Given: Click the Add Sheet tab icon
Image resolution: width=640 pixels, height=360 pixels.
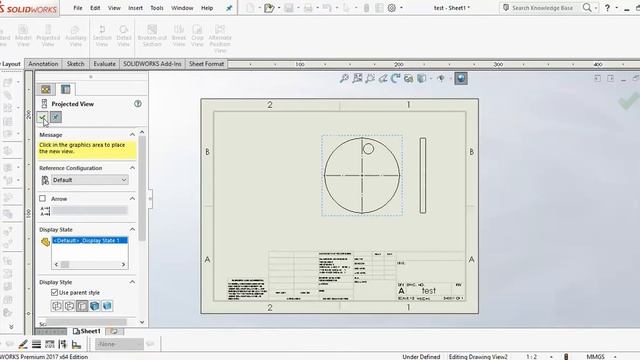Looking at the screenshot, I should tap(114, 331).
